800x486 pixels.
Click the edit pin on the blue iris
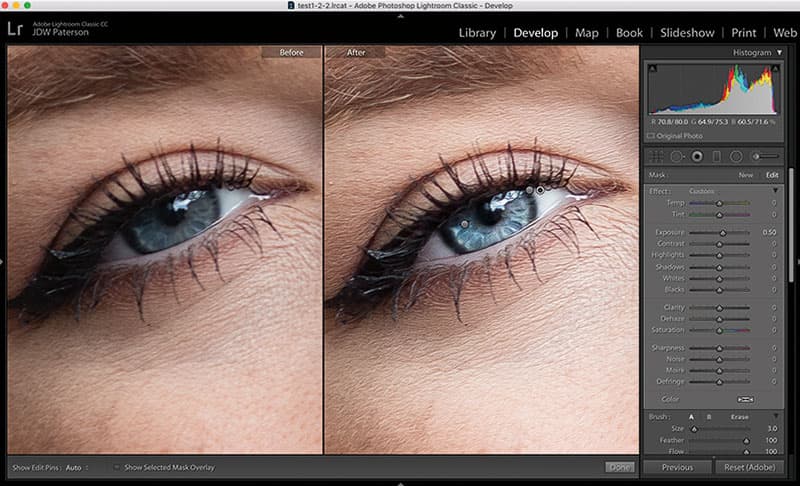464,223
